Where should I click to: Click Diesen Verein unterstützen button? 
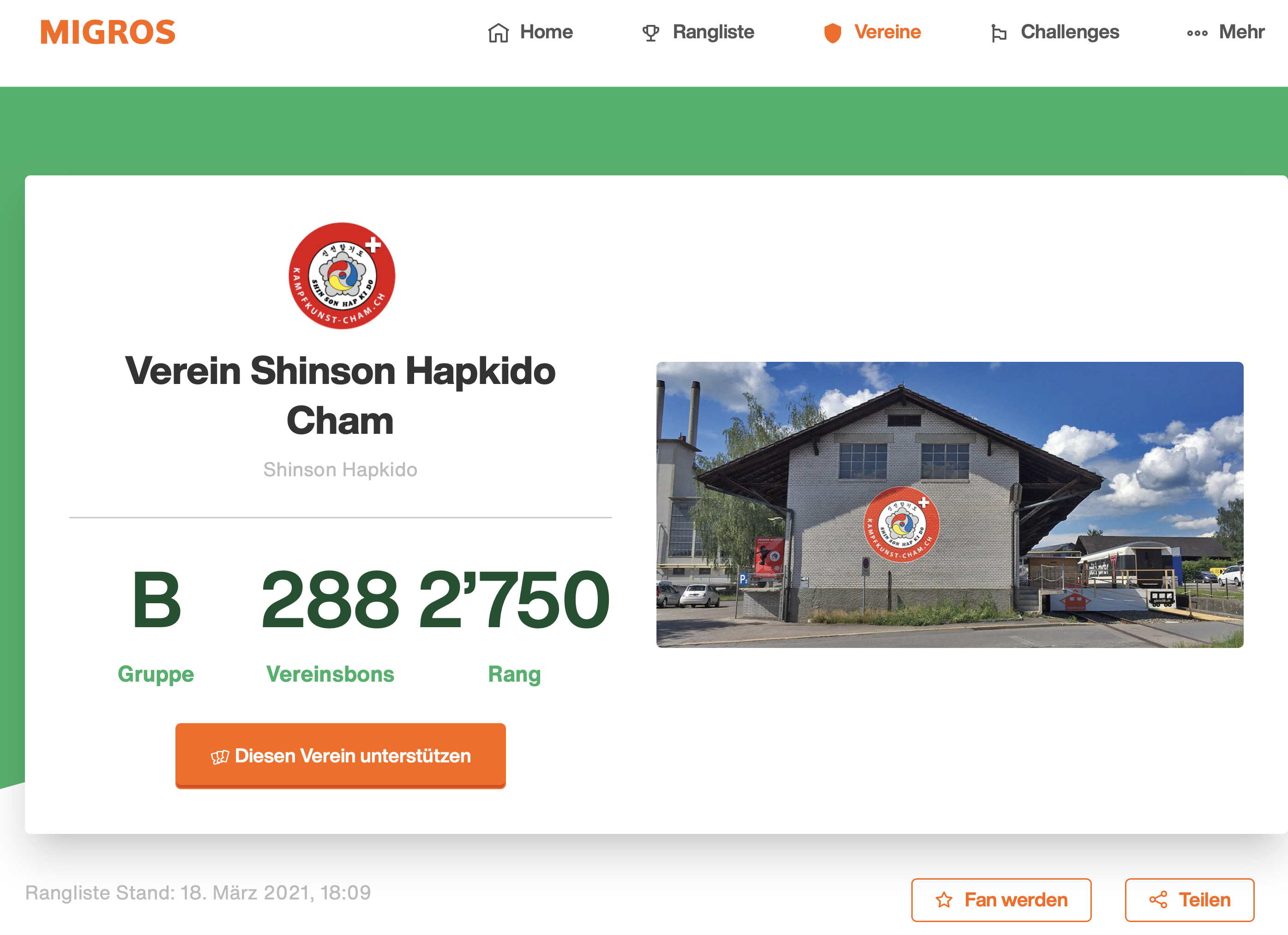pyautogui.click(x=341, y=755)
